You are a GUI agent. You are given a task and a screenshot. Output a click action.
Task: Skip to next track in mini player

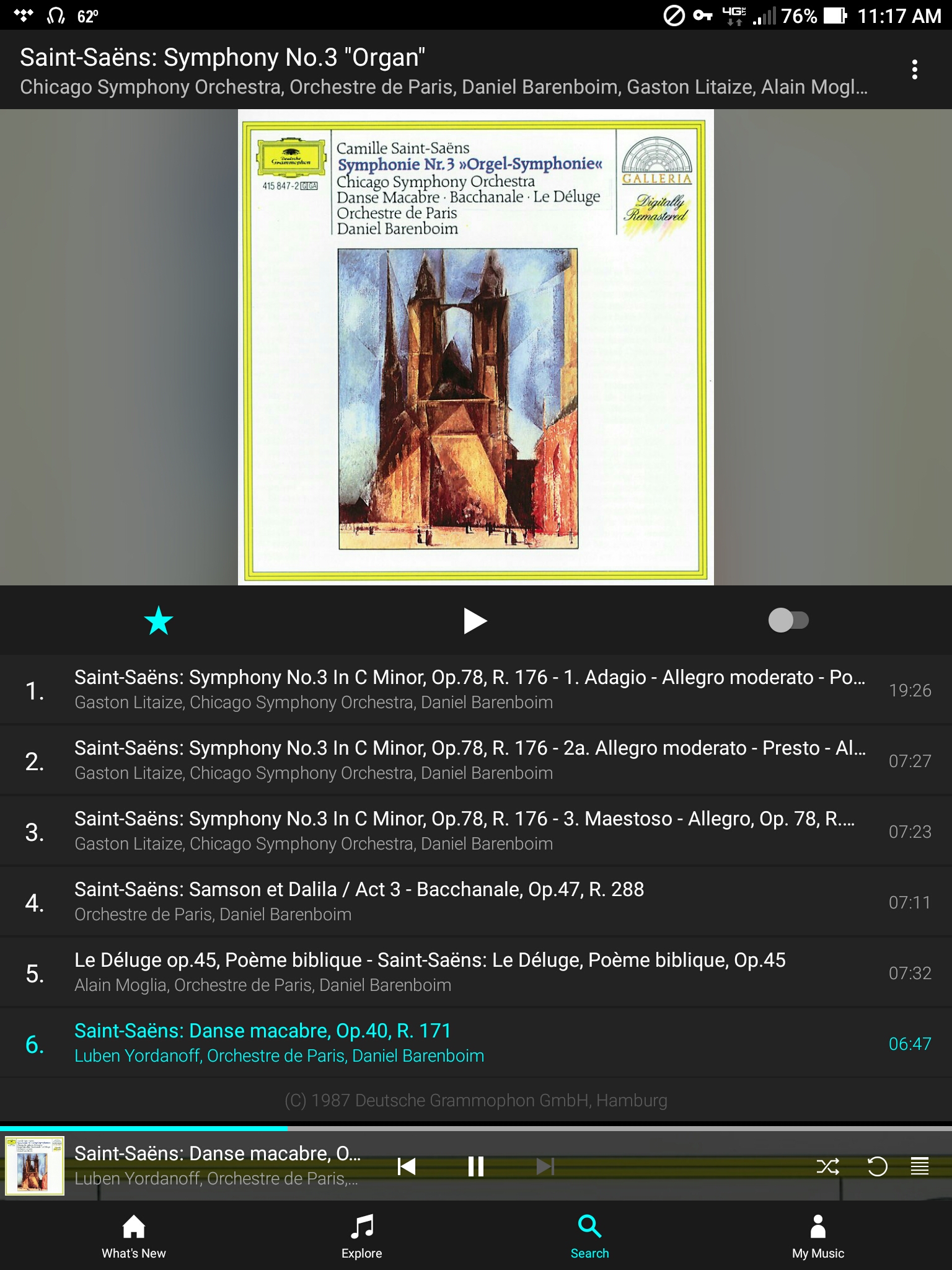click(545, 1166)
